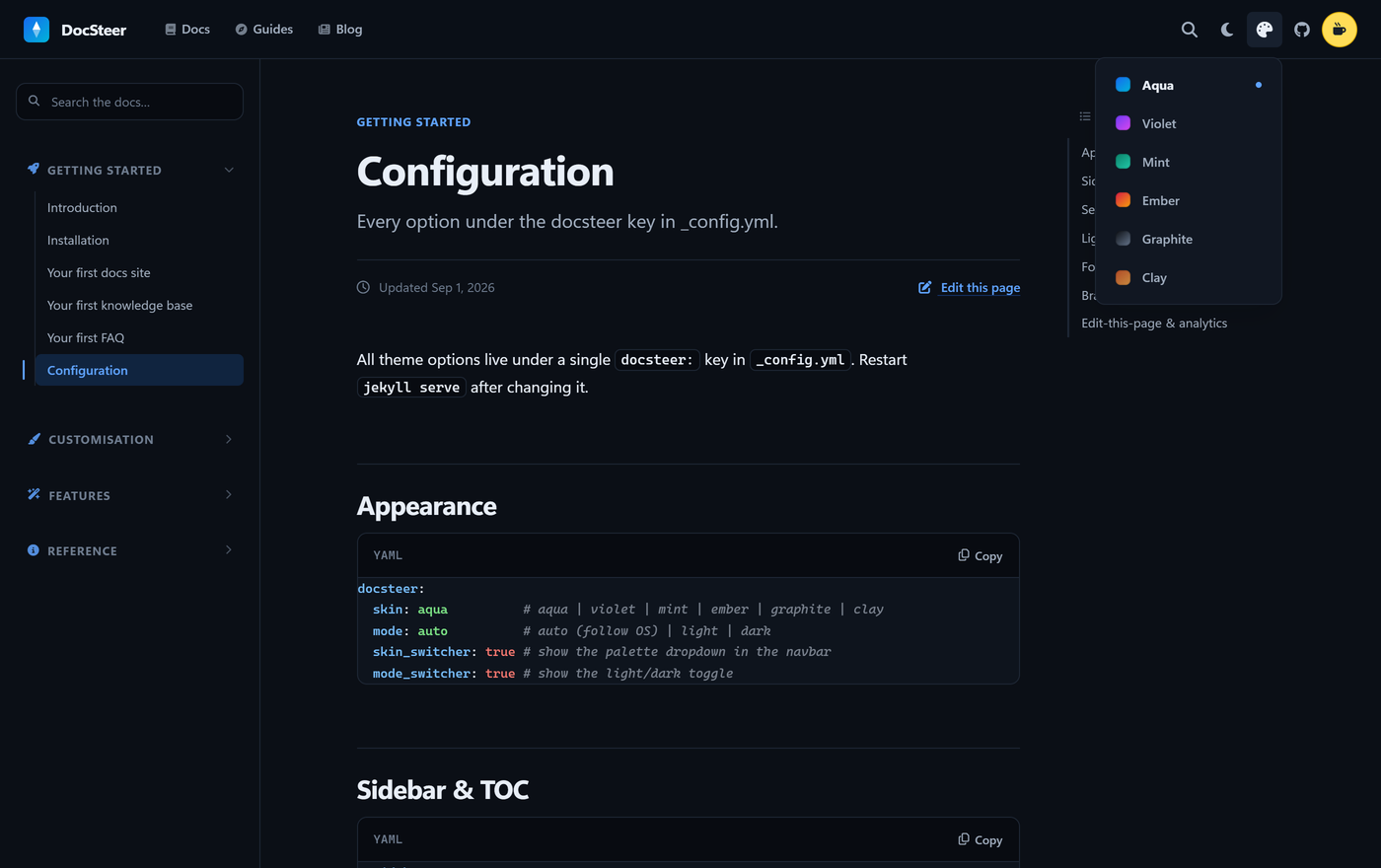Click the magic wand icon beside Features
The image size is (1381, 868).
34,494
